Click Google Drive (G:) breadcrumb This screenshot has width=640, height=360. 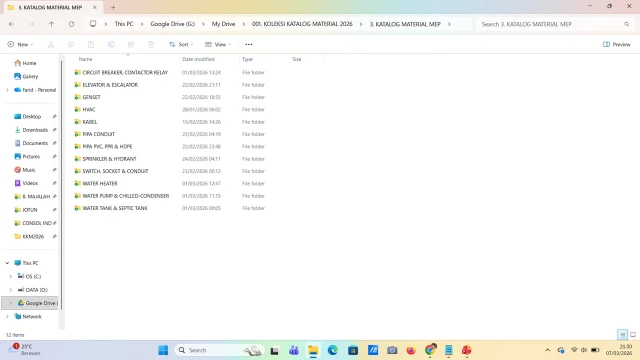point(173,24)
